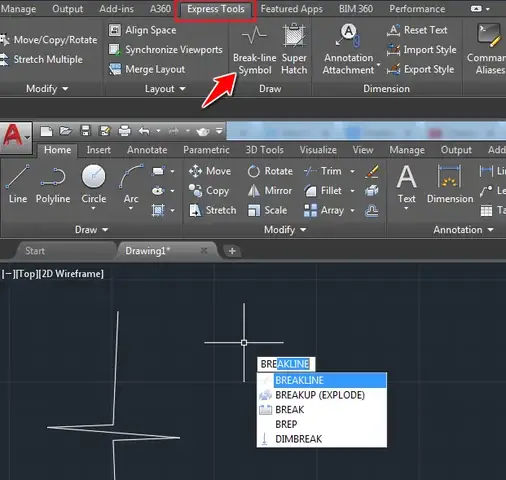
Task: Click the [Top] view control label
Action: point(27,274)
